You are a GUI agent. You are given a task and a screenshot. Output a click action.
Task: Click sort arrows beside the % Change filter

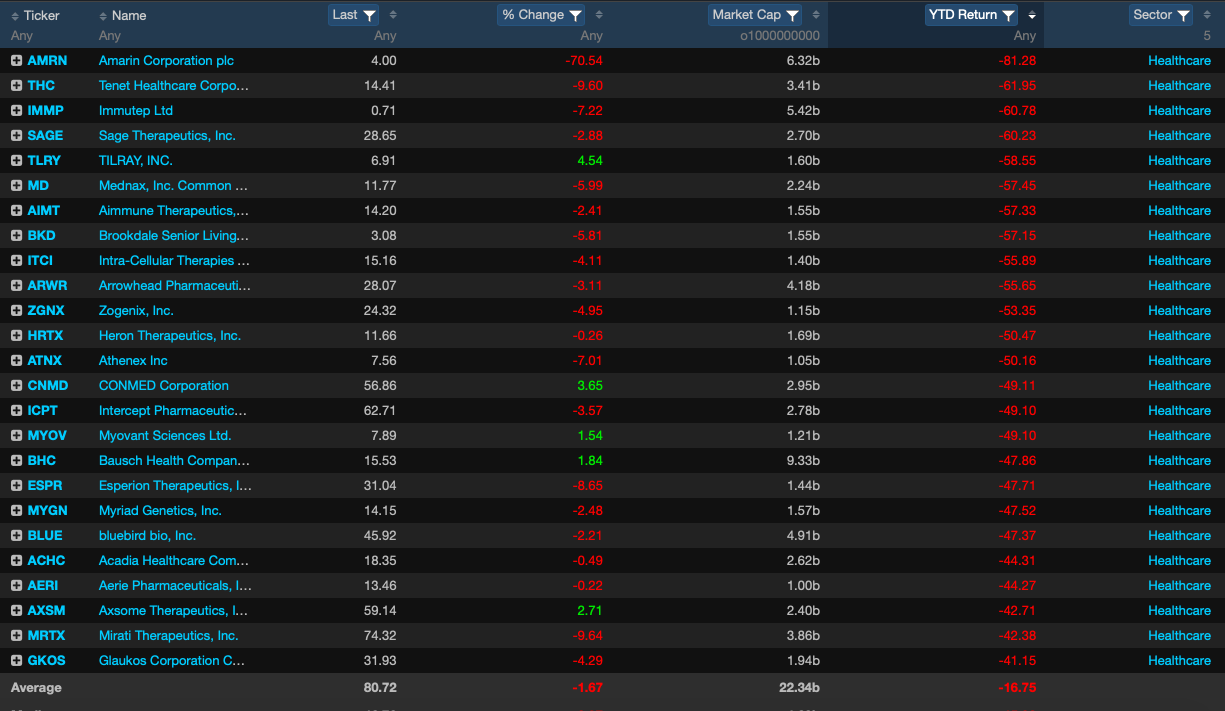click(x=599, y=15)
